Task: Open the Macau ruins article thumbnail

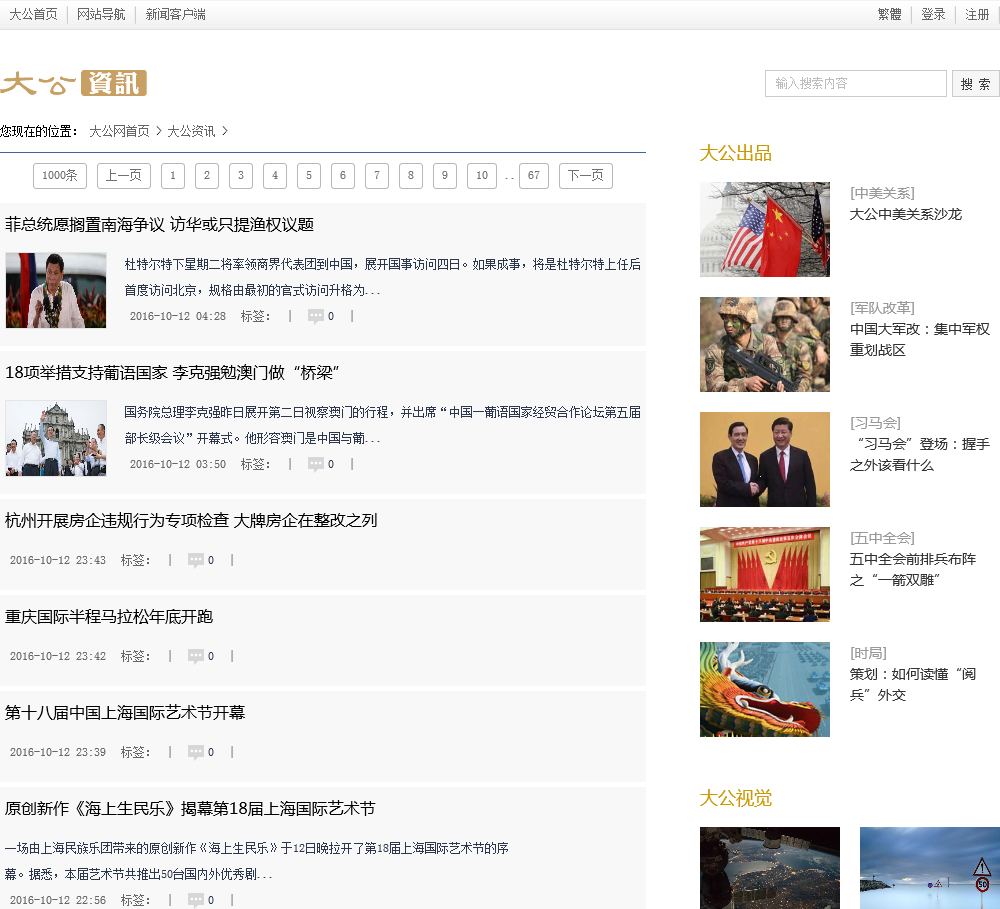Action: [56, 438]
